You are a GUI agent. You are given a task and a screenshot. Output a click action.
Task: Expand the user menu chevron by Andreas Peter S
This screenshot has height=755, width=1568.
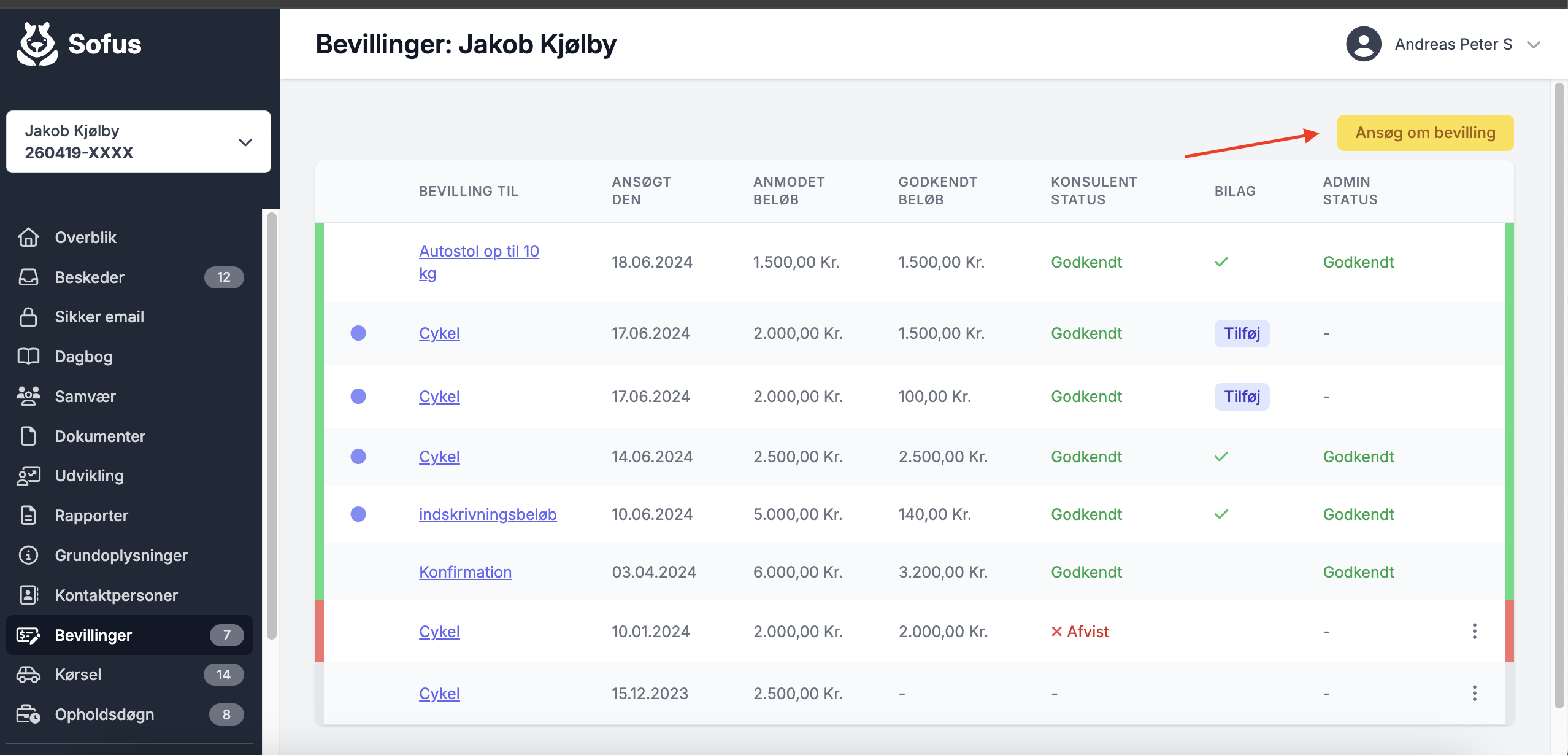tap(1534, 45)
